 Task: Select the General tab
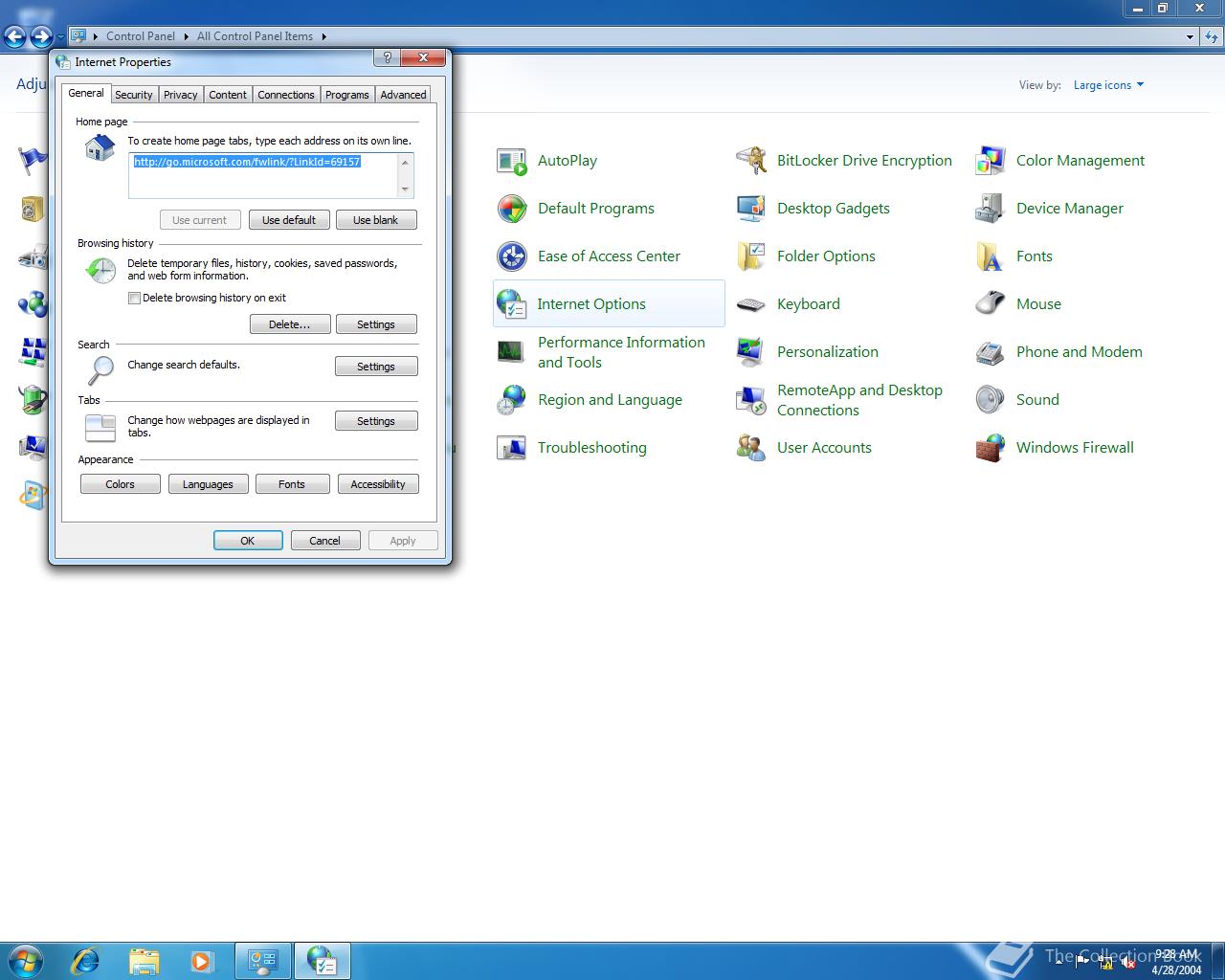point(86,93)
